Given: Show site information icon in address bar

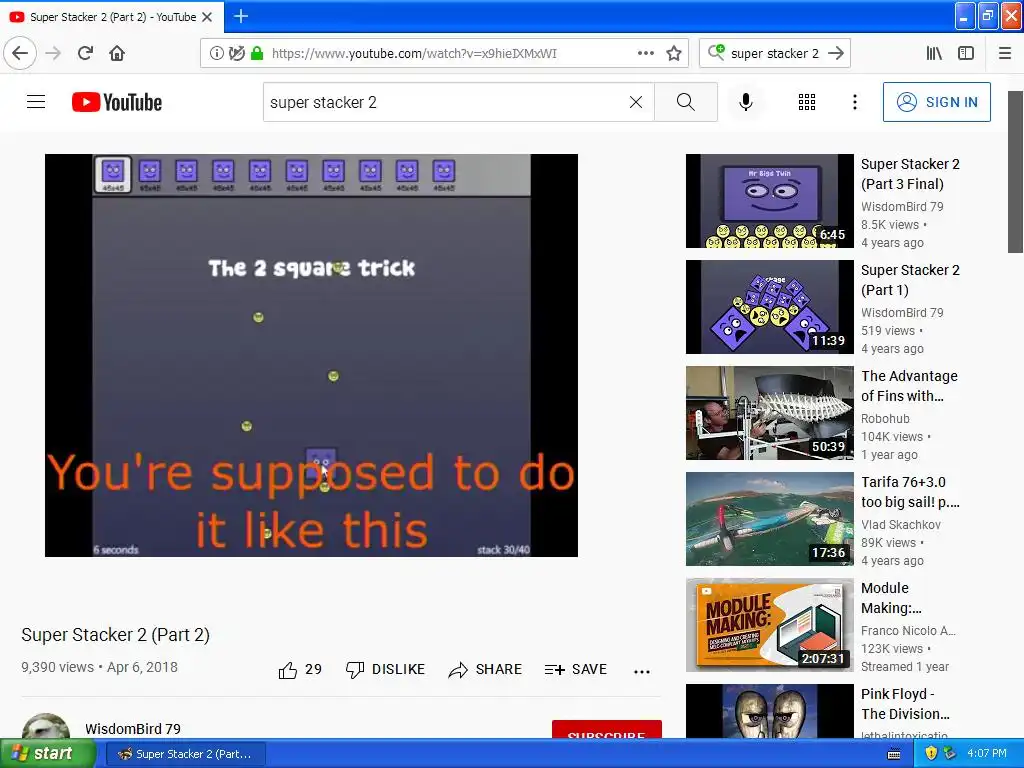Looking at the screenshot, I should tap(216, 54).
